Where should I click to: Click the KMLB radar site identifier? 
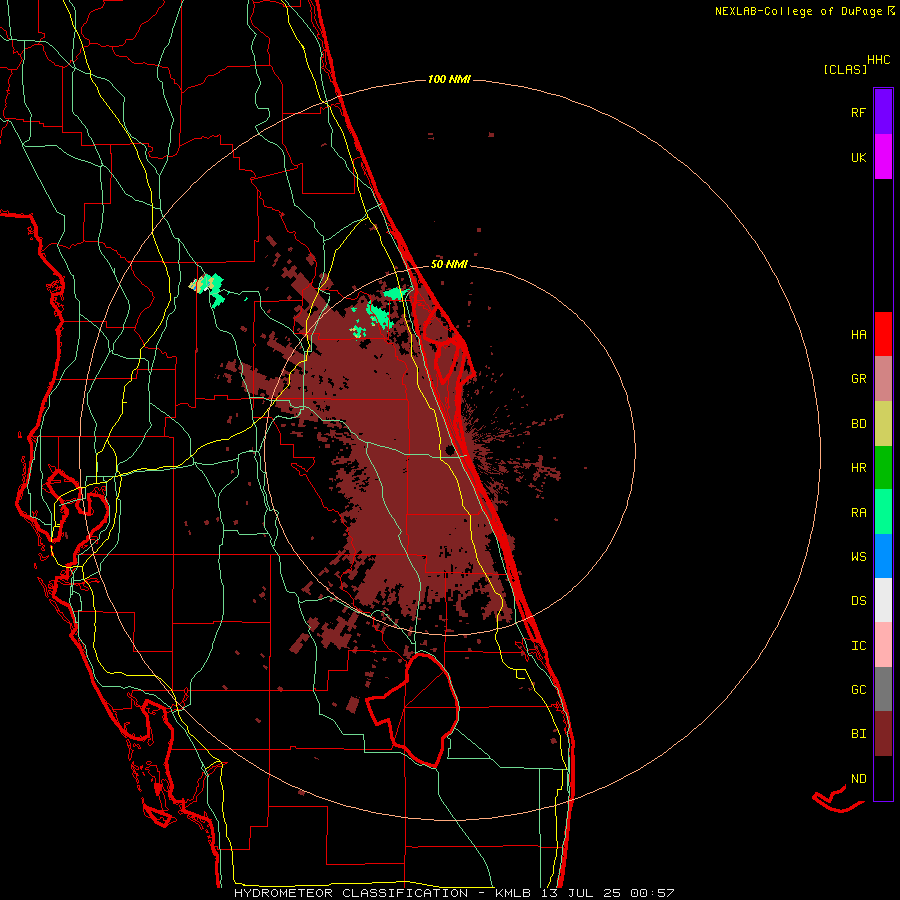(513, 893)
